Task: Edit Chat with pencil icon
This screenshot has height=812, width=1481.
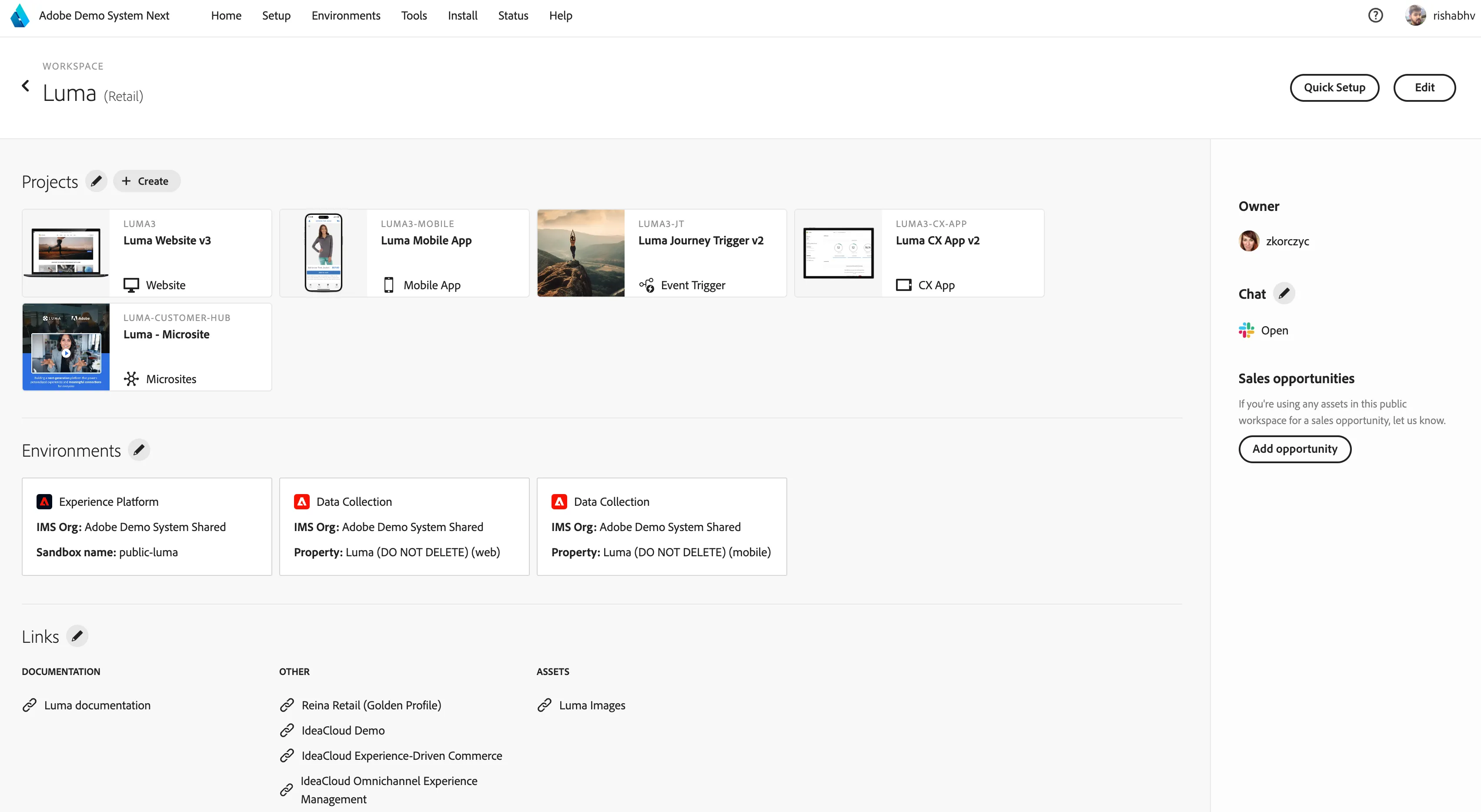Action: pyautogui.click(x=1284, y=293)
